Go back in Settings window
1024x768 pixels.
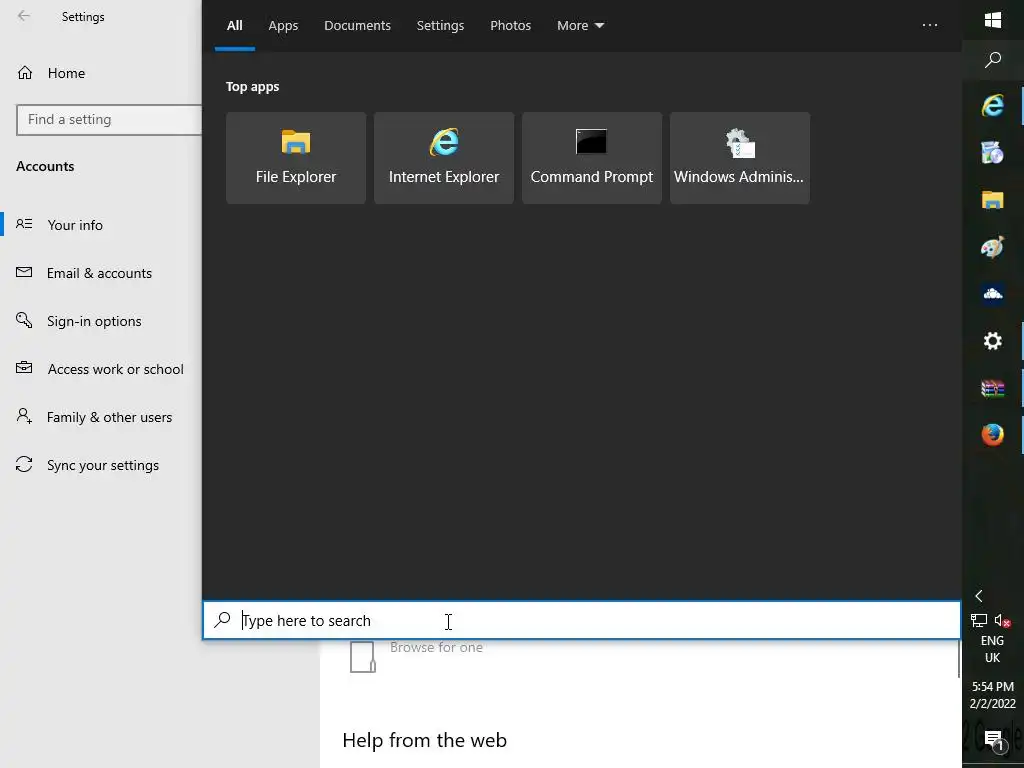pos(24,16)
